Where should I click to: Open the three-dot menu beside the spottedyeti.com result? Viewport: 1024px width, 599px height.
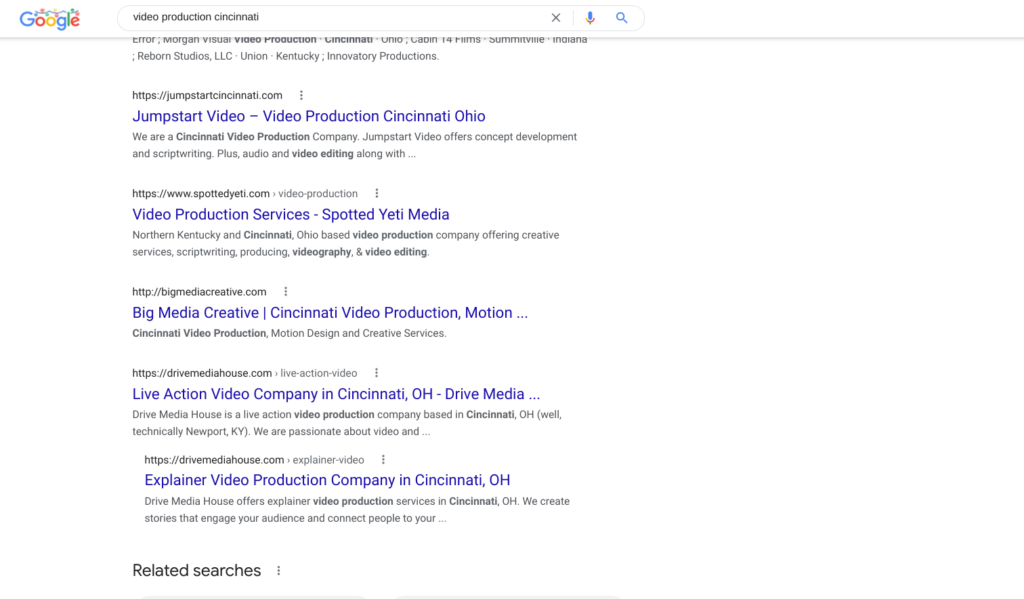[376, 194]
